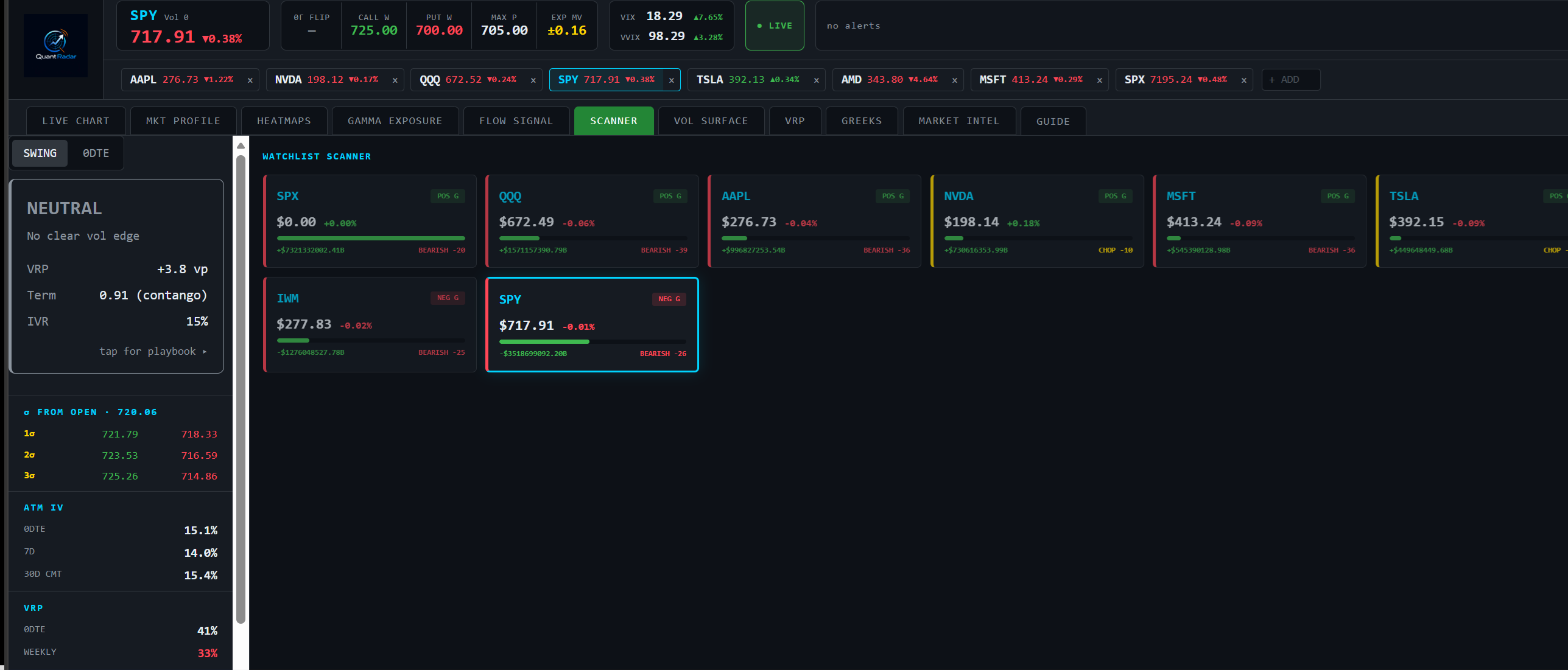Open the QQQ scanner card
Viewport: 1568px width, 670px height.
pyautogui.click(x=592, y=221)
